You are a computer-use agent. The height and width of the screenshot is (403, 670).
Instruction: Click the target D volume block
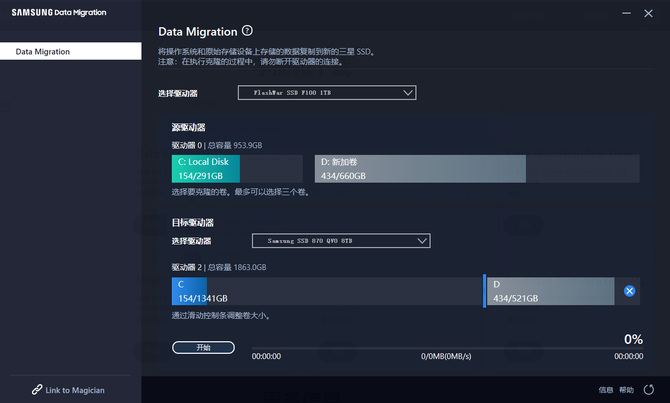point(550,291)
